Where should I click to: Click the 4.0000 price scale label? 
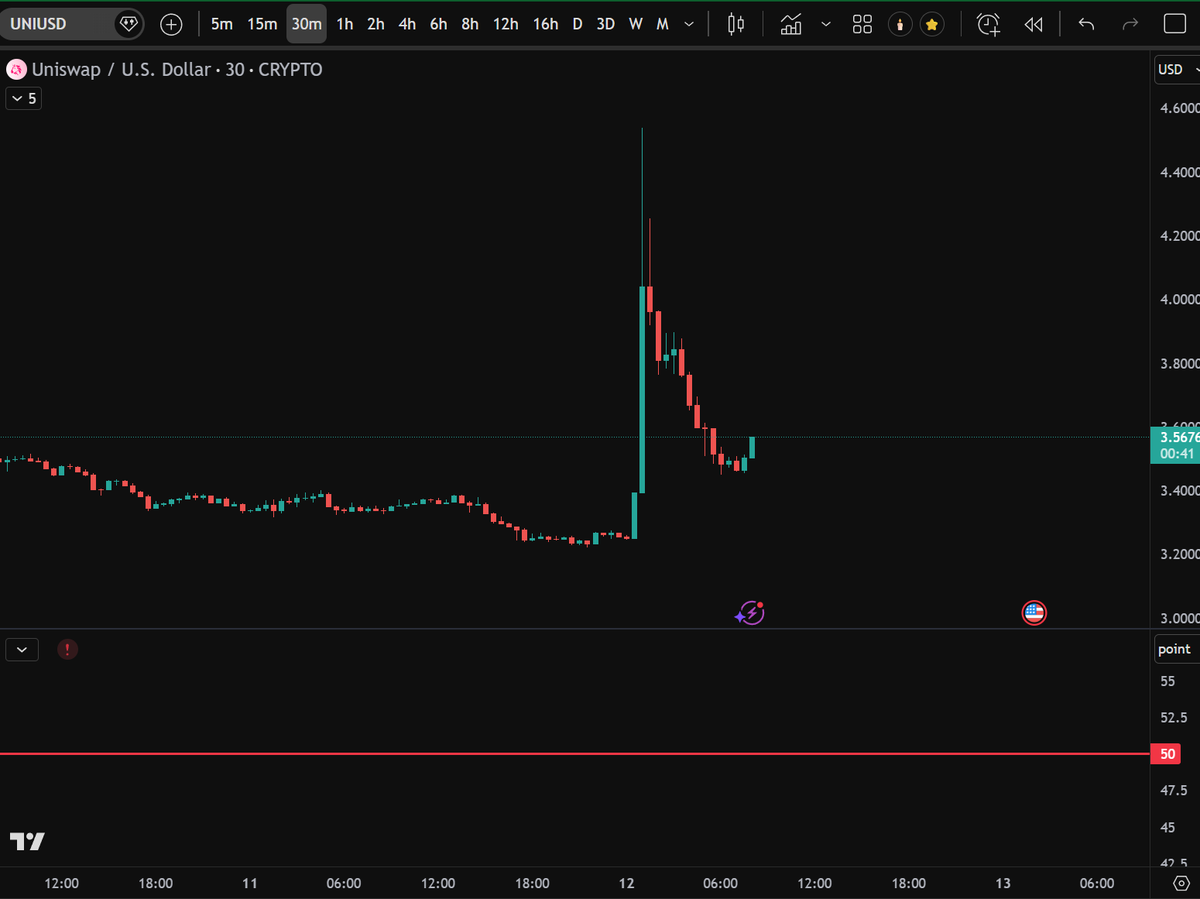(1178, 299)
